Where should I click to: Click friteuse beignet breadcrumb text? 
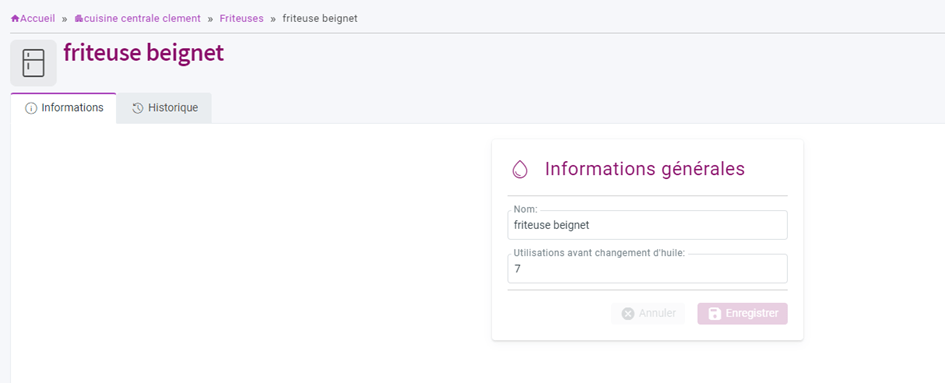coord(320,19)
